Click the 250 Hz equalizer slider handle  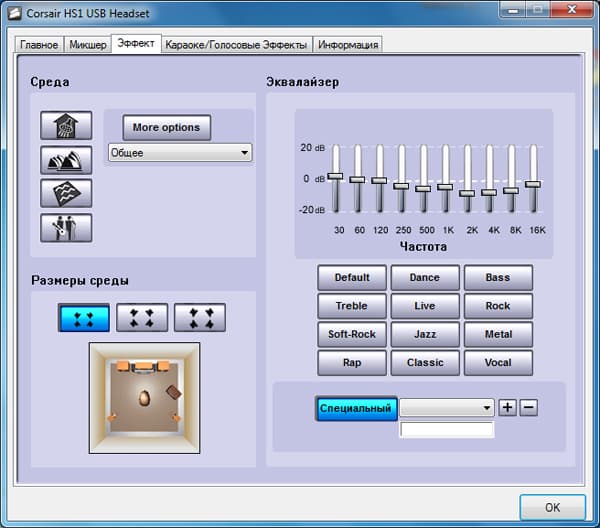click(401, 186)
